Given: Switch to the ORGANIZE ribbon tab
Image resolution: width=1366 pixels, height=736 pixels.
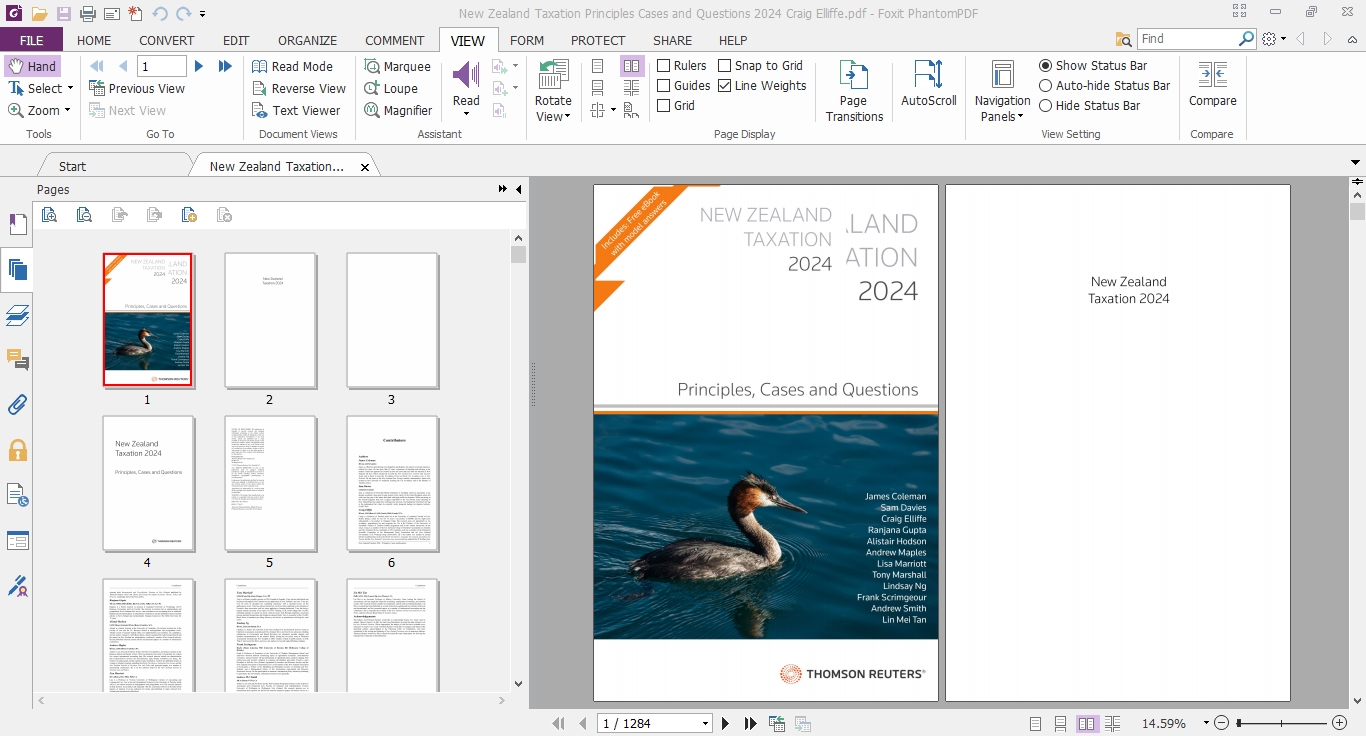Looking at the screenshot, I should click(307, 40).
